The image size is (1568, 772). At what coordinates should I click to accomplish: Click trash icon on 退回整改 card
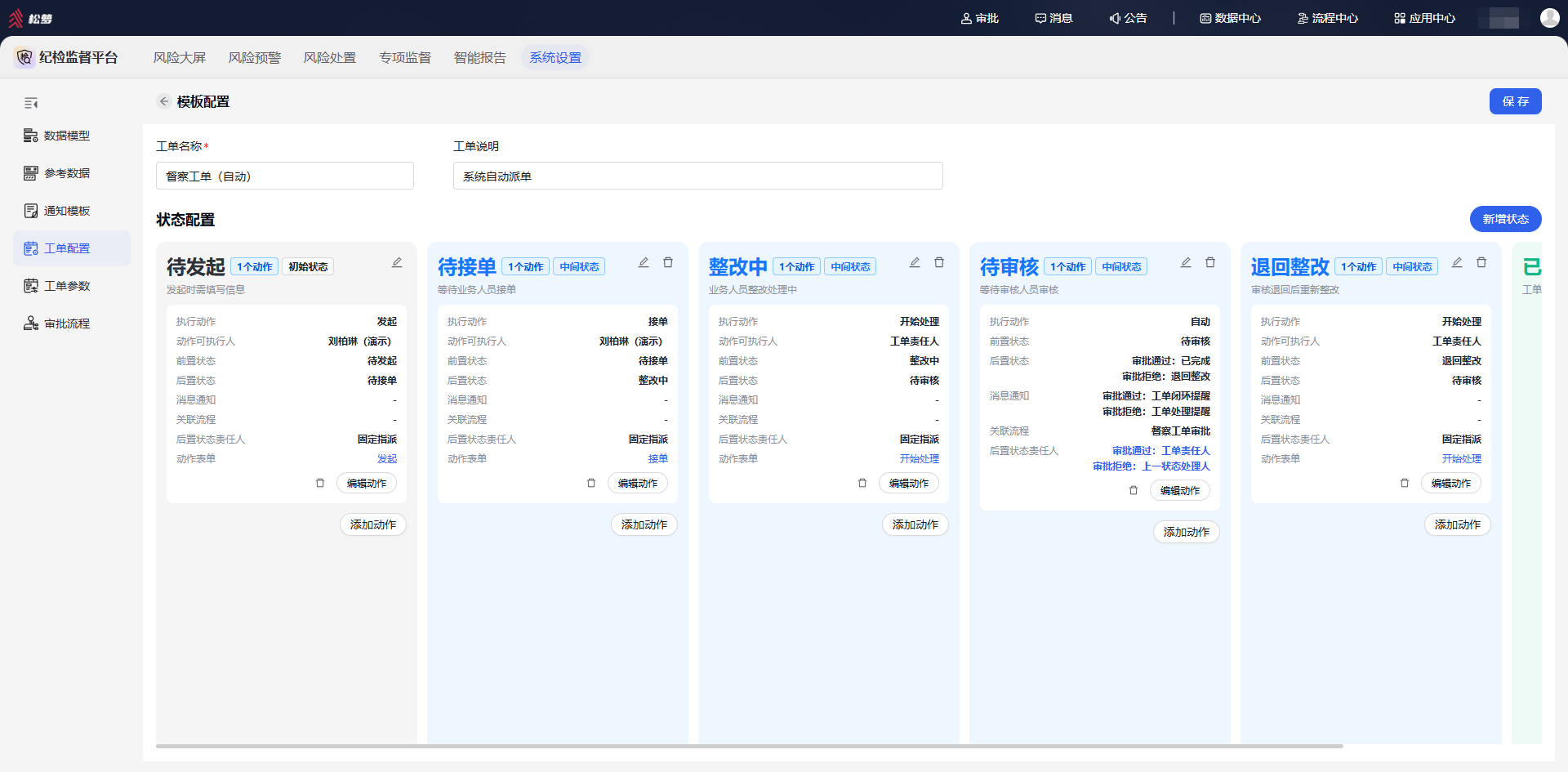(x=1481, y=262)
